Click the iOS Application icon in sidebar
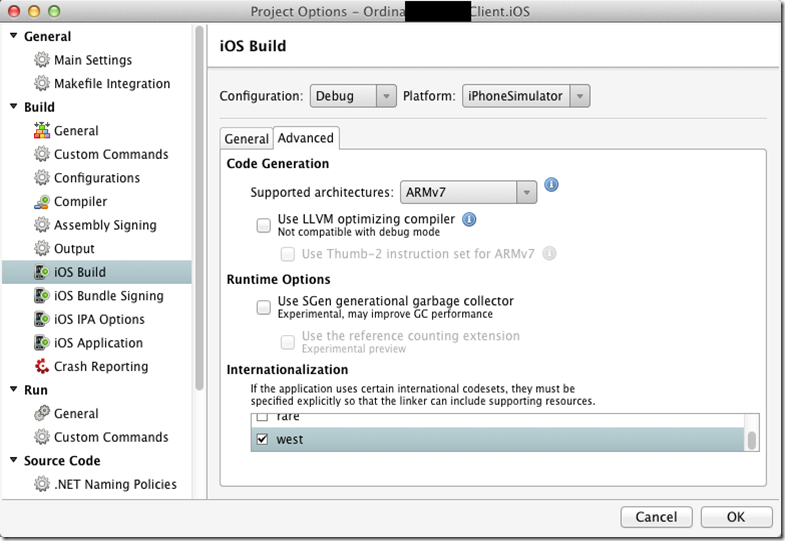 (42, 343)
